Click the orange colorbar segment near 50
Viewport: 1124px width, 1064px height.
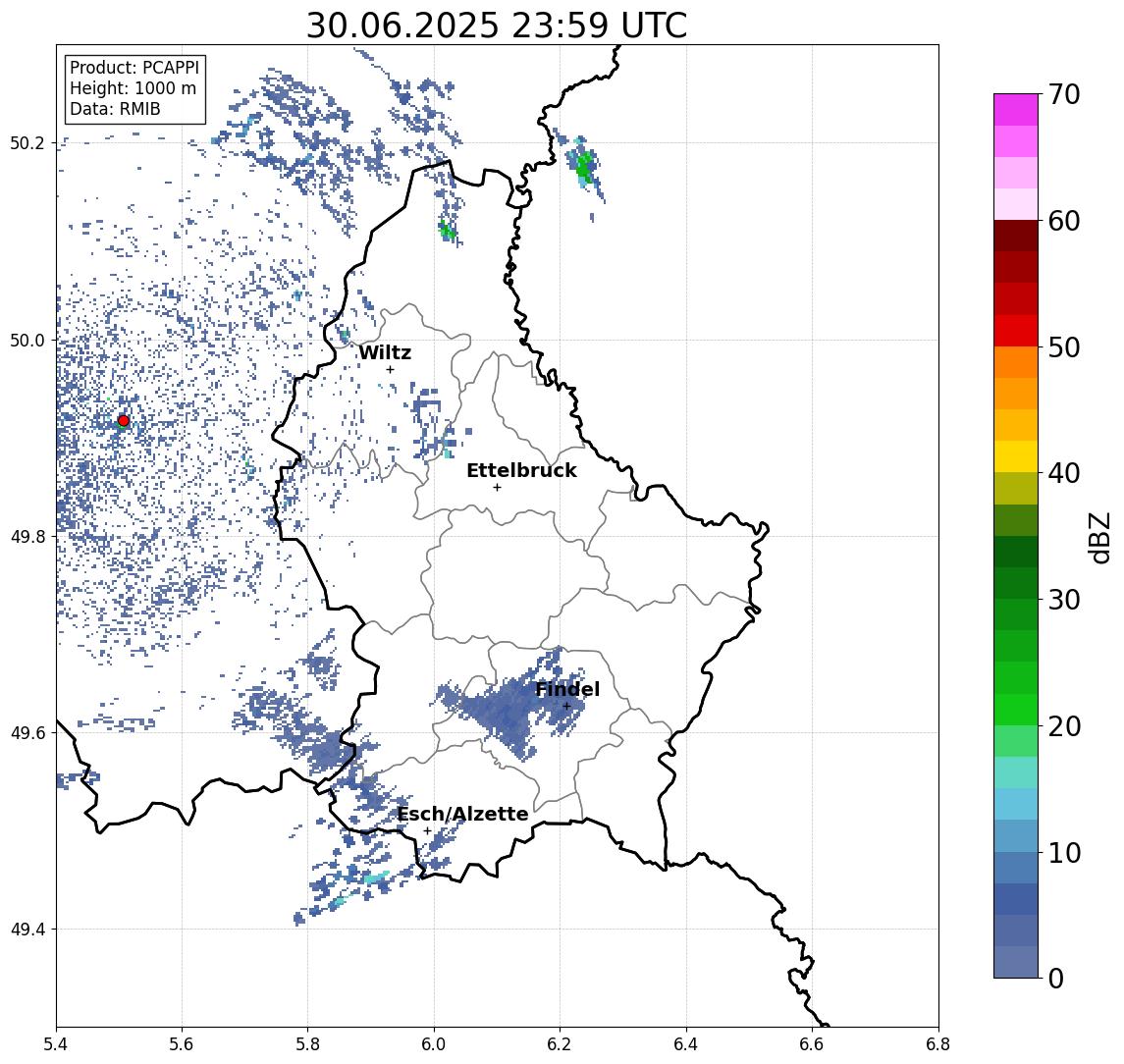tap(1016, 362)
